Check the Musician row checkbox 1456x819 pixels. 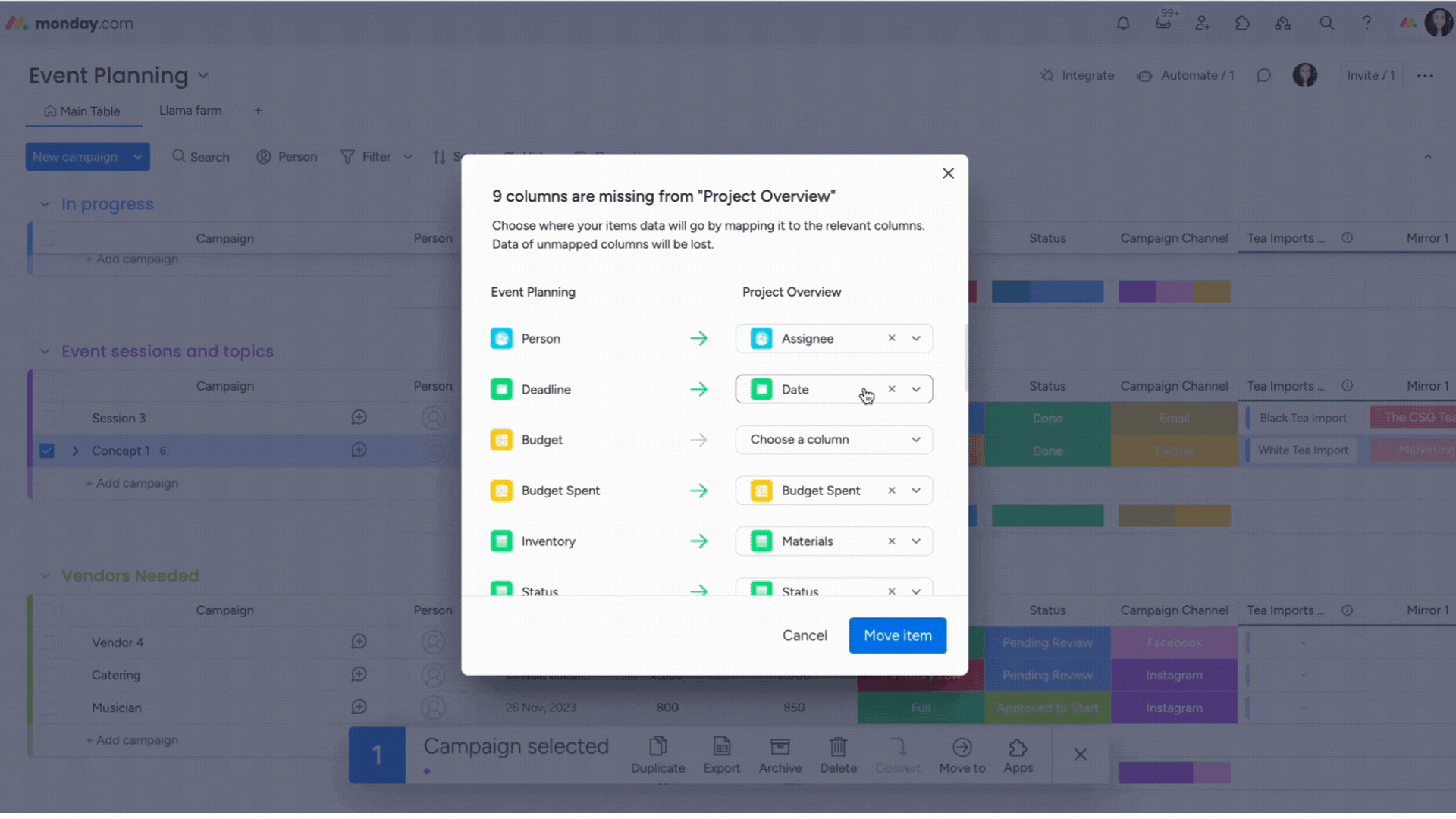pyautogui.click(x=47, y=708)
